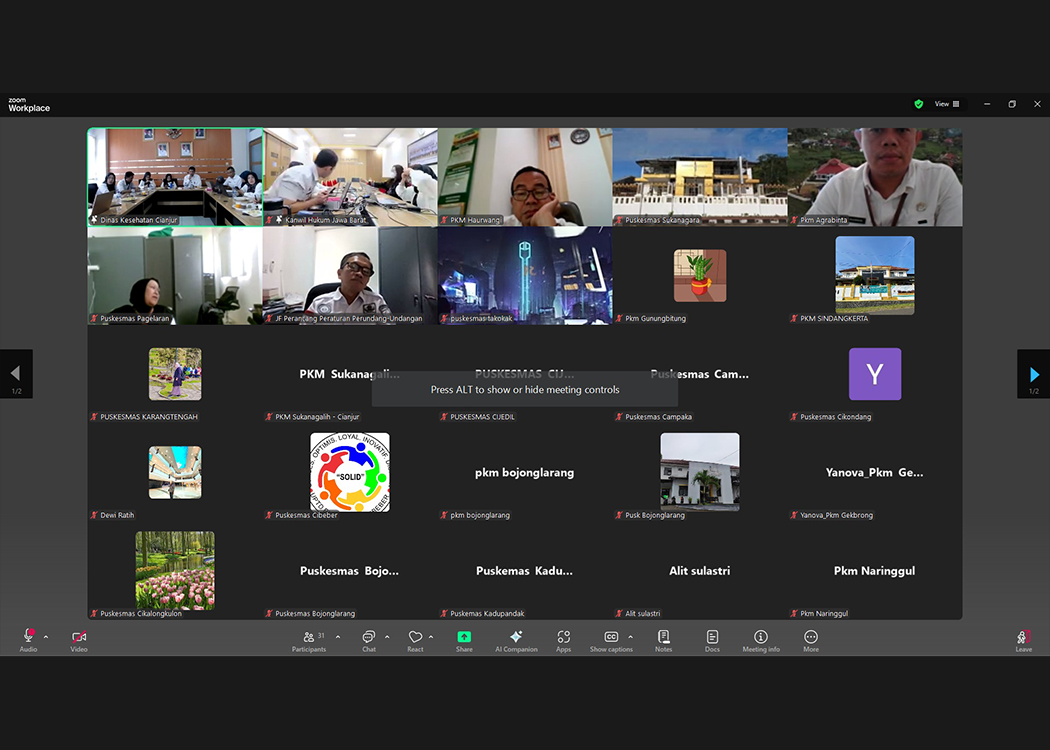This screenshot has height=750, width=1050.
Task: Show Meeting info details
Action: [x=761, y=639]
